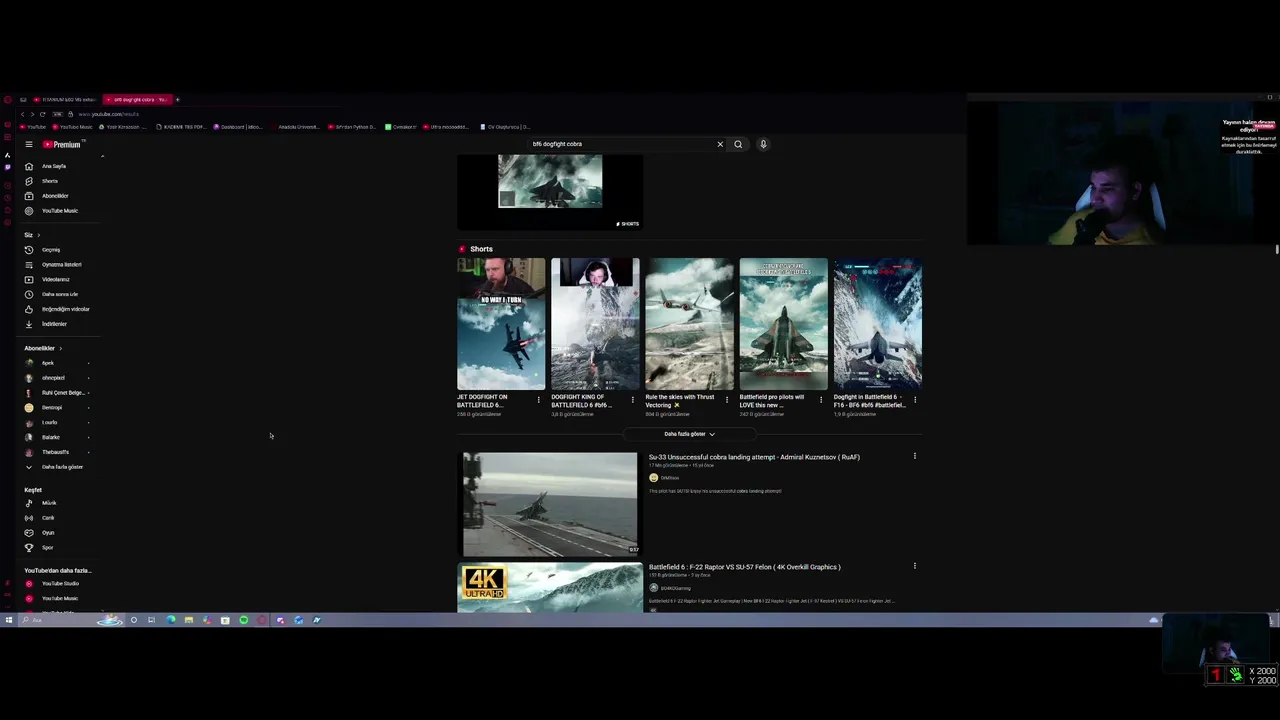Screen dimensions: 1280x720
Task: Click the bf6 dogfight cobra search field
Action: pos(620,144)
